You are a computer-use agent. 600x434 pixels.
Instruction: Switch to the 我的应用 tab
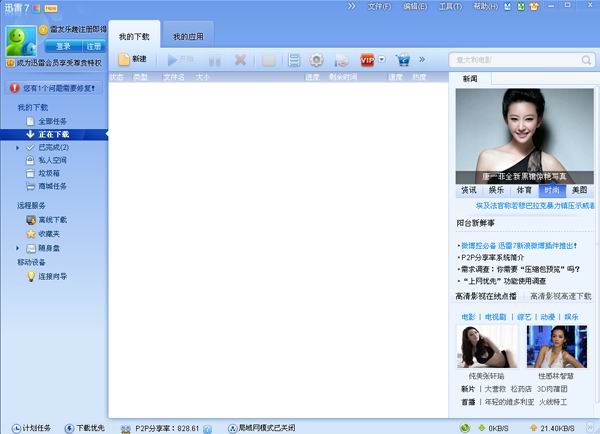tap(188, 37)
